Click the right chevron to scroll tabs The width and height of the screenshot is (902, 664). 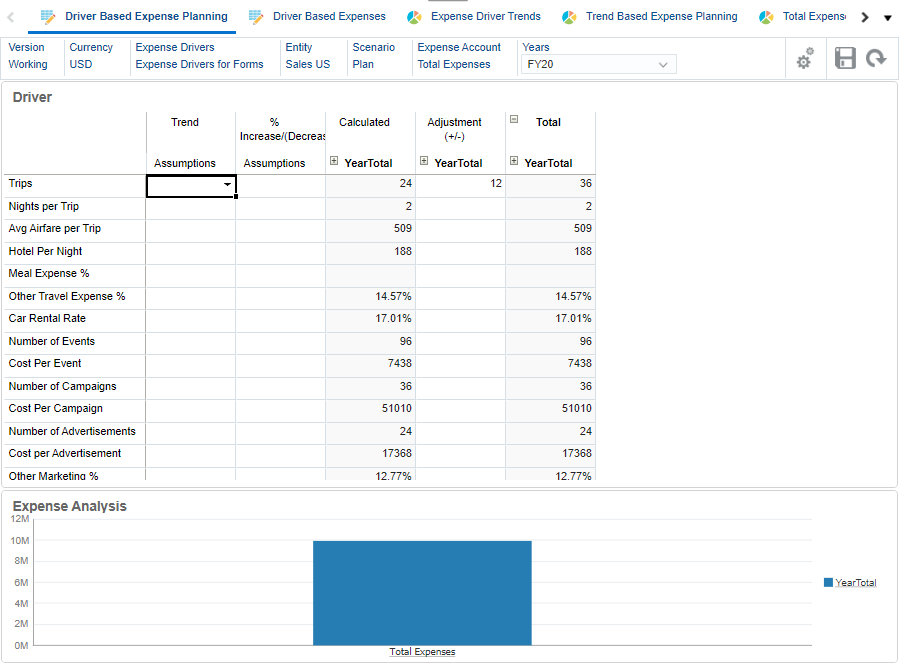pos(864,16)
